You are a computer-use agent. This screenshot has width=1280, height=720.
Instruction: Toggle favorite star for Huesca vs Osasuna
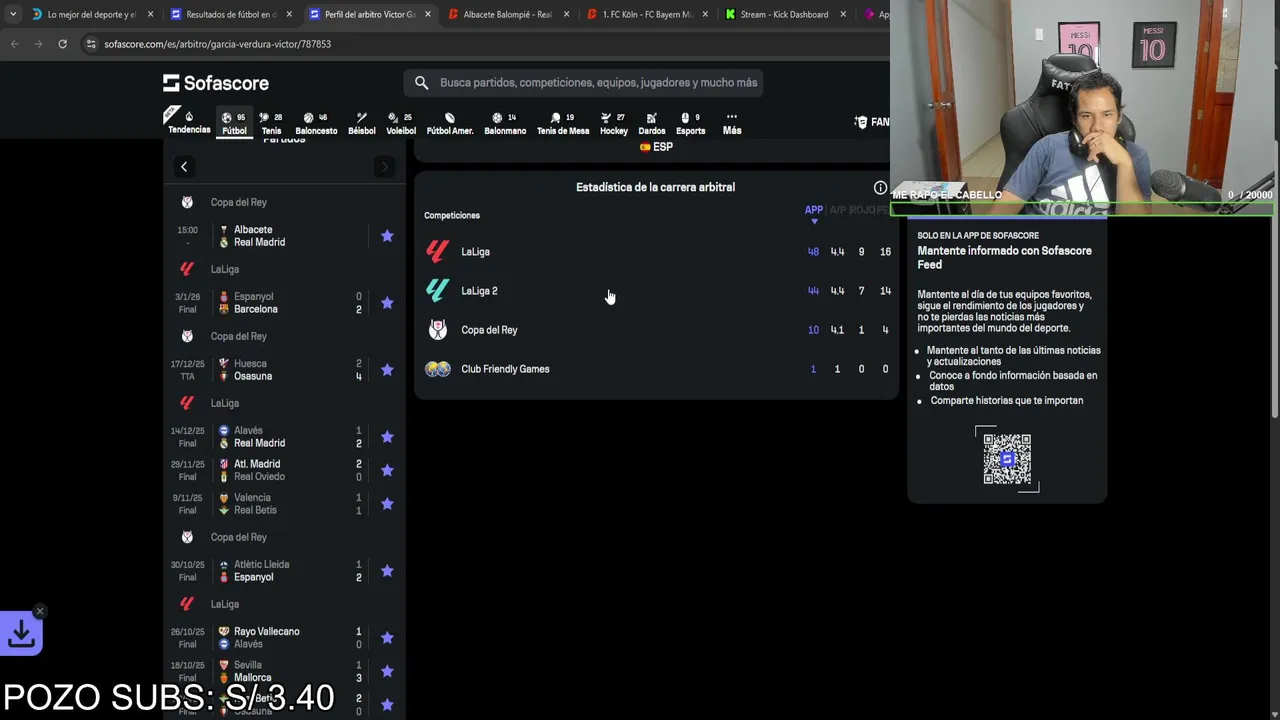387,370
